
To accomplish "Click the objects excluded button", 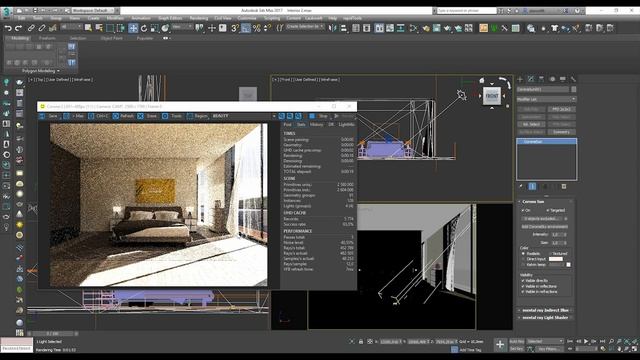I will coord(542,219).
